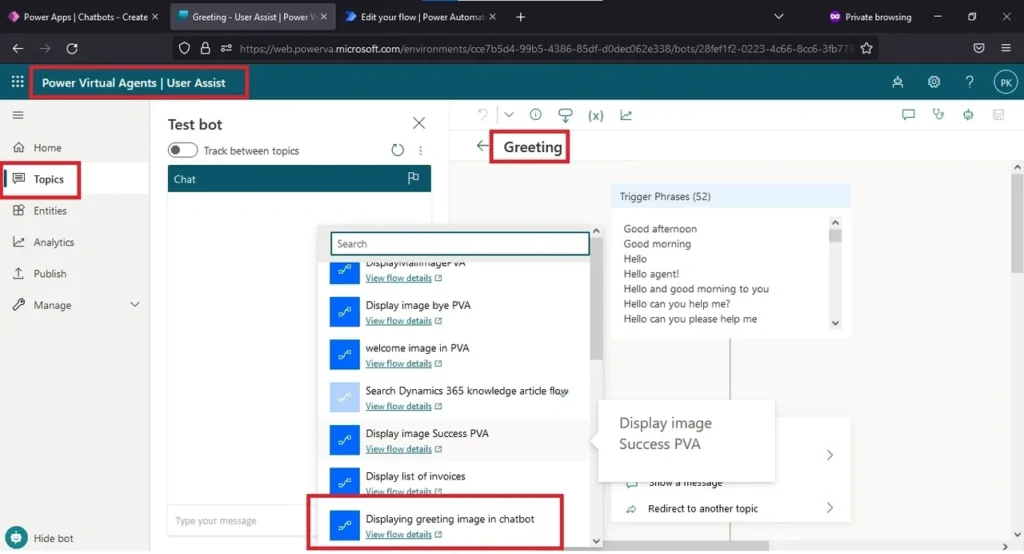1024x554 pixels.
Task: Open the help question mark icon
Action: [969, 82]
